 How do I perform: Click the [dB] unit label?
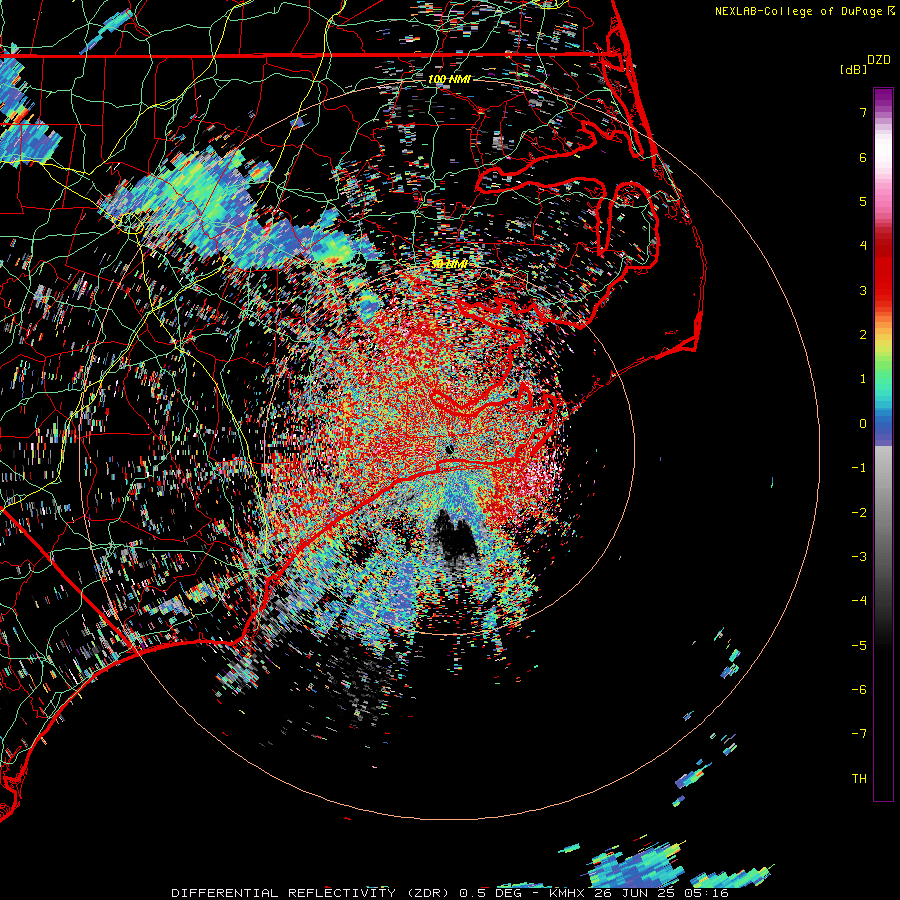tap(853, 69)
